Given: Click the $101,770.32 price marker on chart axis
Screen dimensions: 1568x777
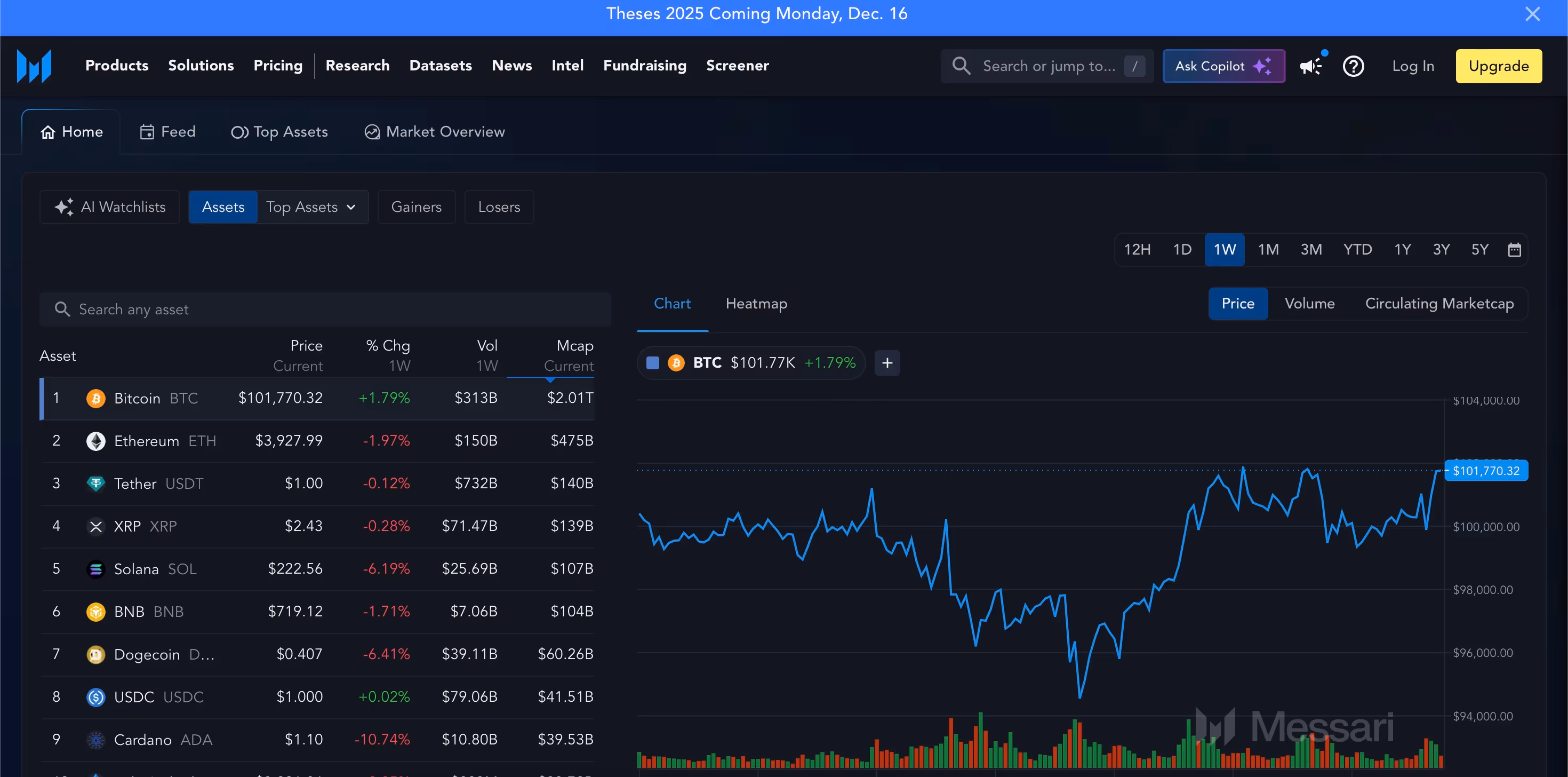Looking at the screenshot, I should point(1485,471).
